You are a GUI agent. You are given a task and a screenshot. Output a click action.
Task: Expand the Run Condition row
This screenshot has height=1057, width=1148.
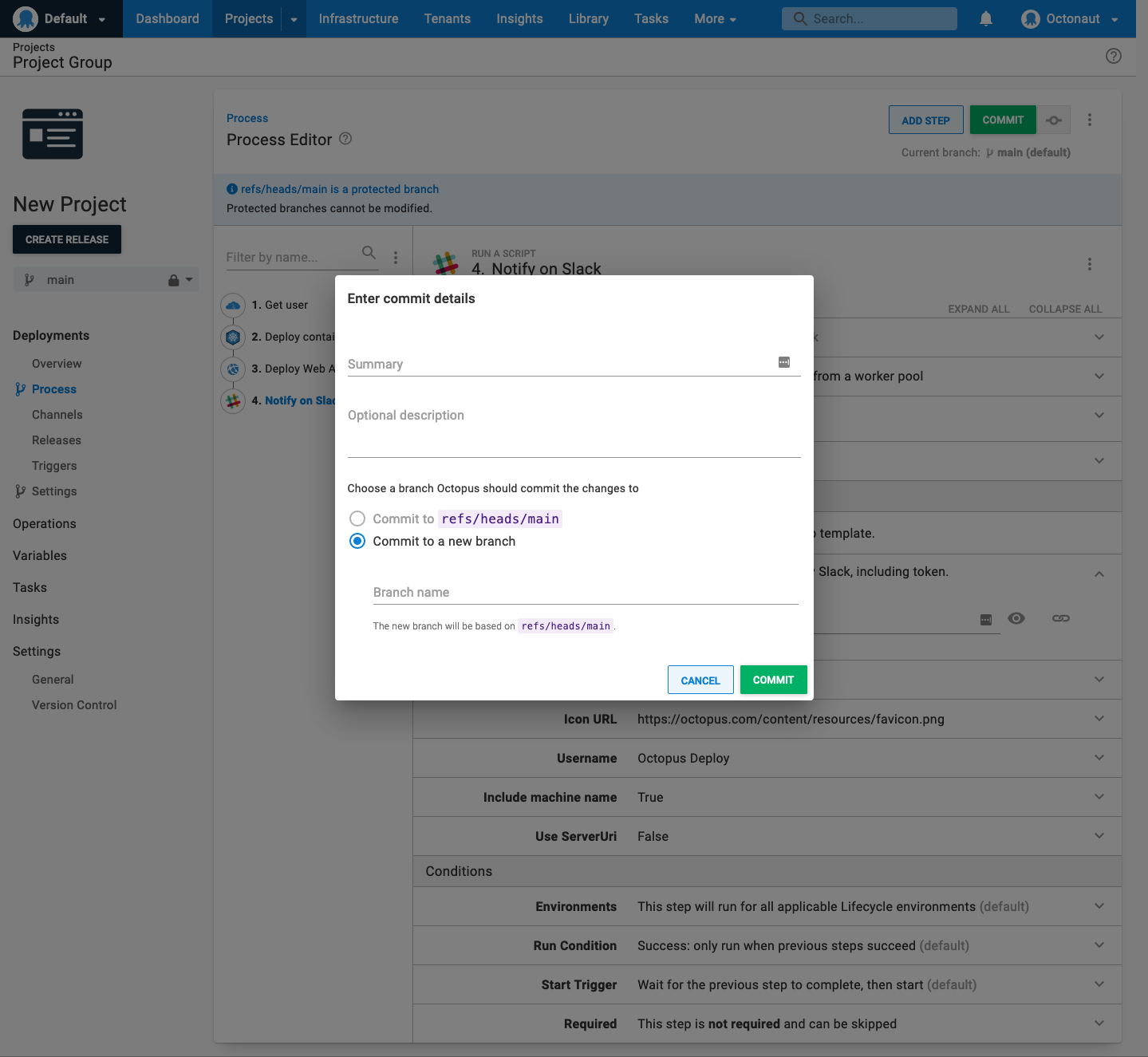pyautogui.click(x=1099, y=945)
